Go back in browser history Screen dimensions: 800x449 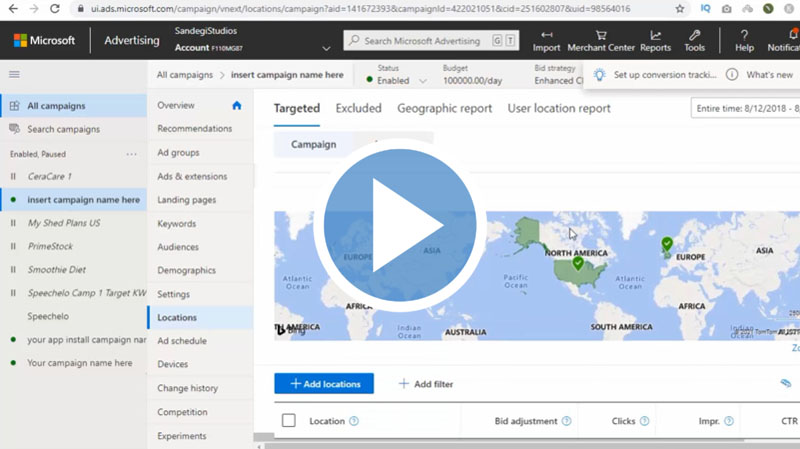point(13,9)
